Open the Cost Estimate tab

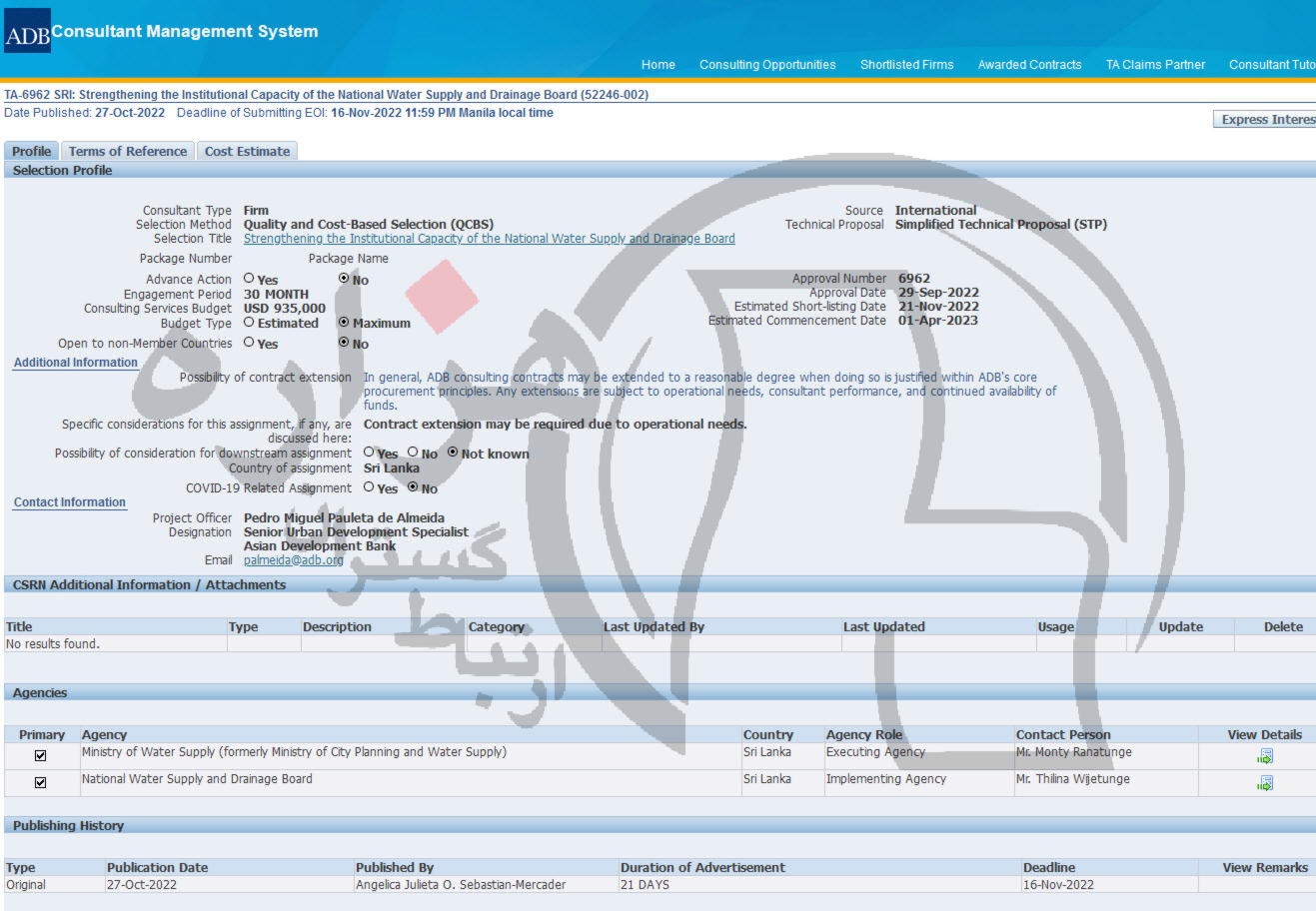247,152
